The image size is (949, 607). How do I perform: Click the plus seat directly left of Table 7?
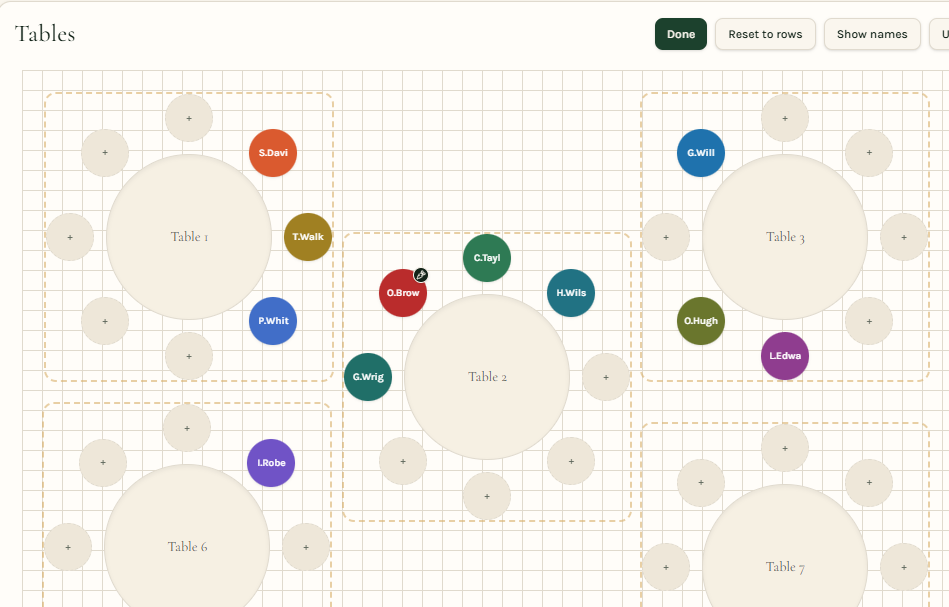click(666, 567)
